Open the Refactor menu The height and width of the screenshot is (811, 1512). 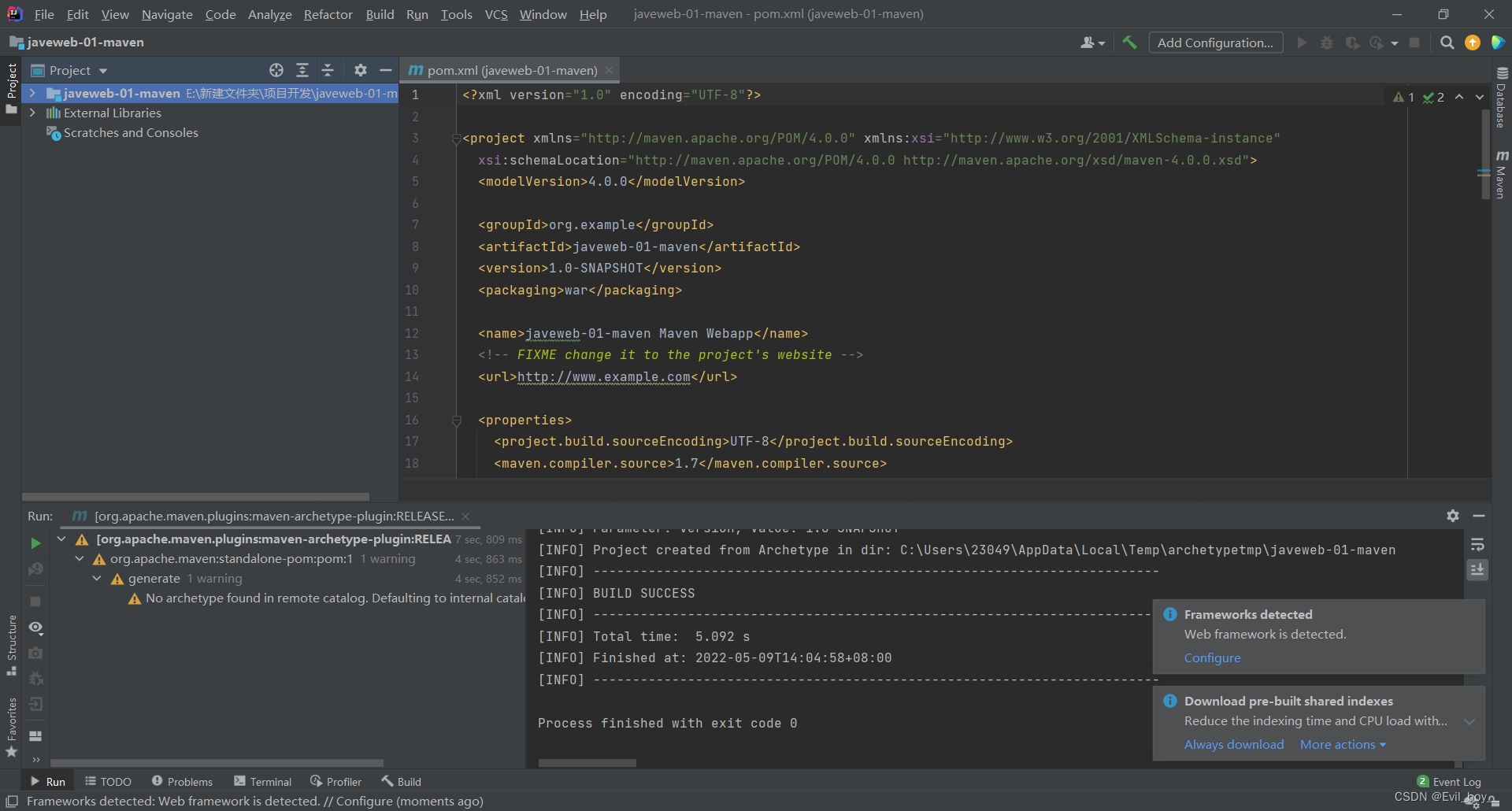pyautogui.click(x=328, y=14)
